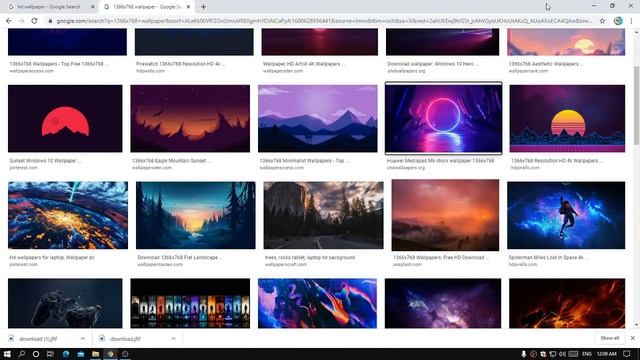Screen dimensions: 640x360
Task: Open the orange misty sky Unsplash wallpaper
Action: (445, 215)
